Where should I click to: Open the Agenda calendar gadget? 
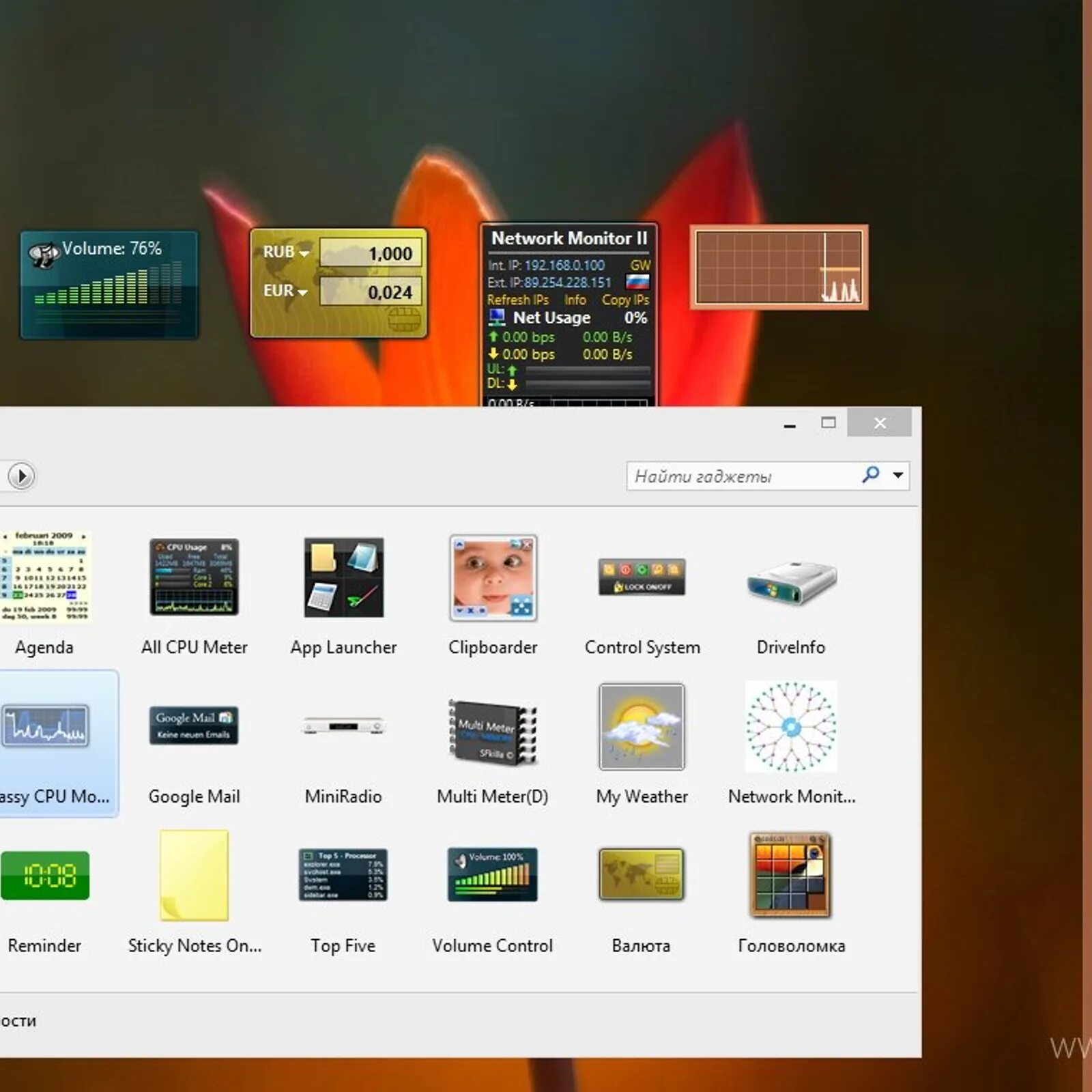(x=45, y=577)
